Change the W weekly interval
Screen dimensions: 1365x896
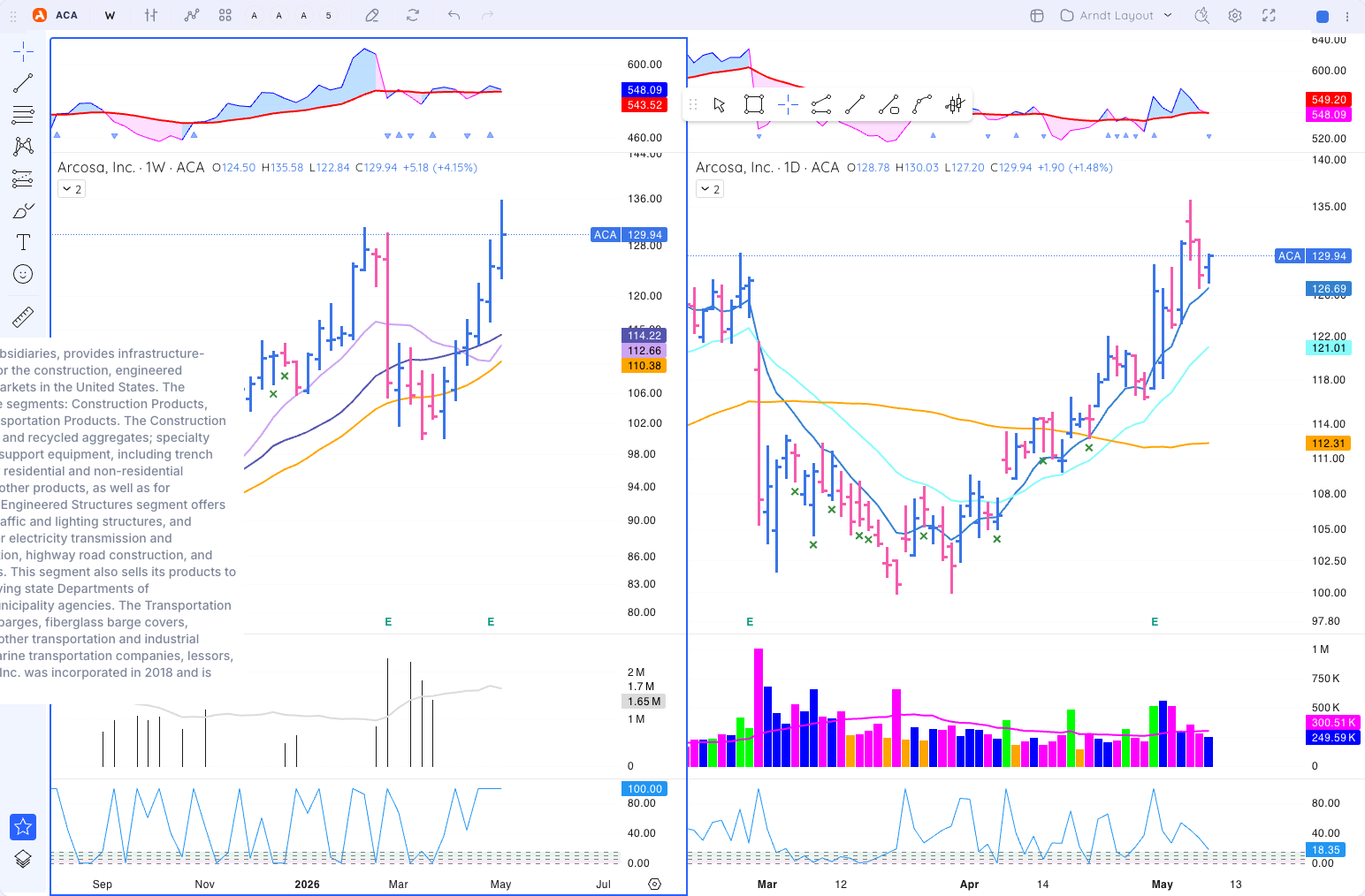click(x=110, y=15)
